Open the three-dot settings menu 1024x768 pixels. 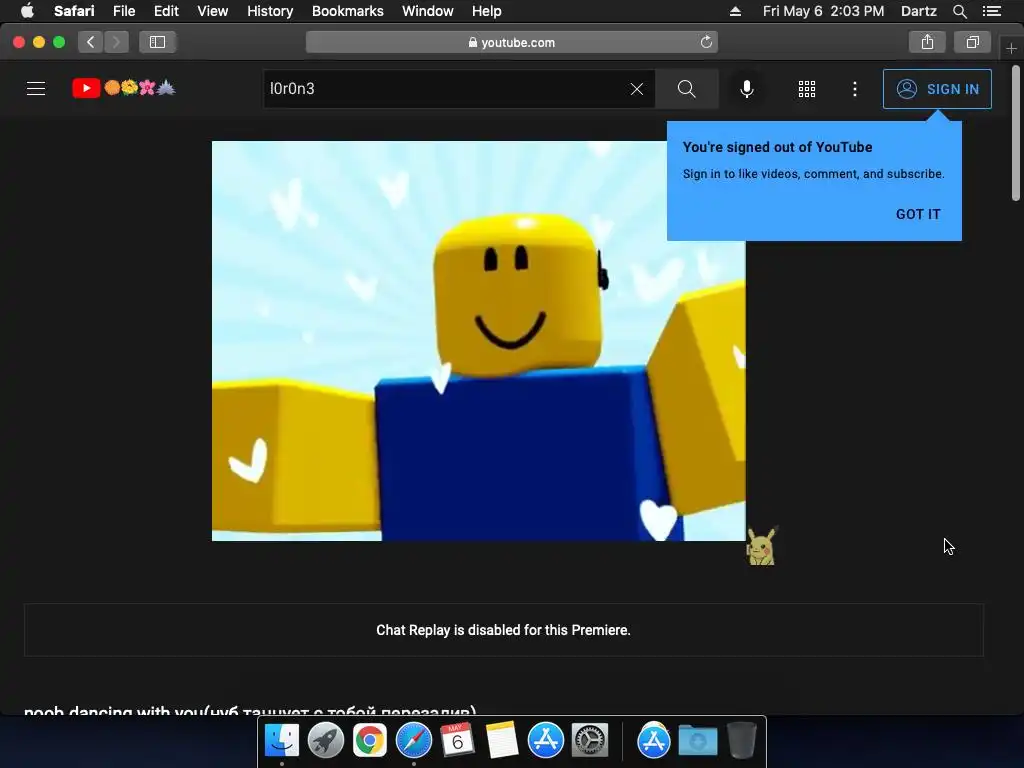[x=854, y=89]
